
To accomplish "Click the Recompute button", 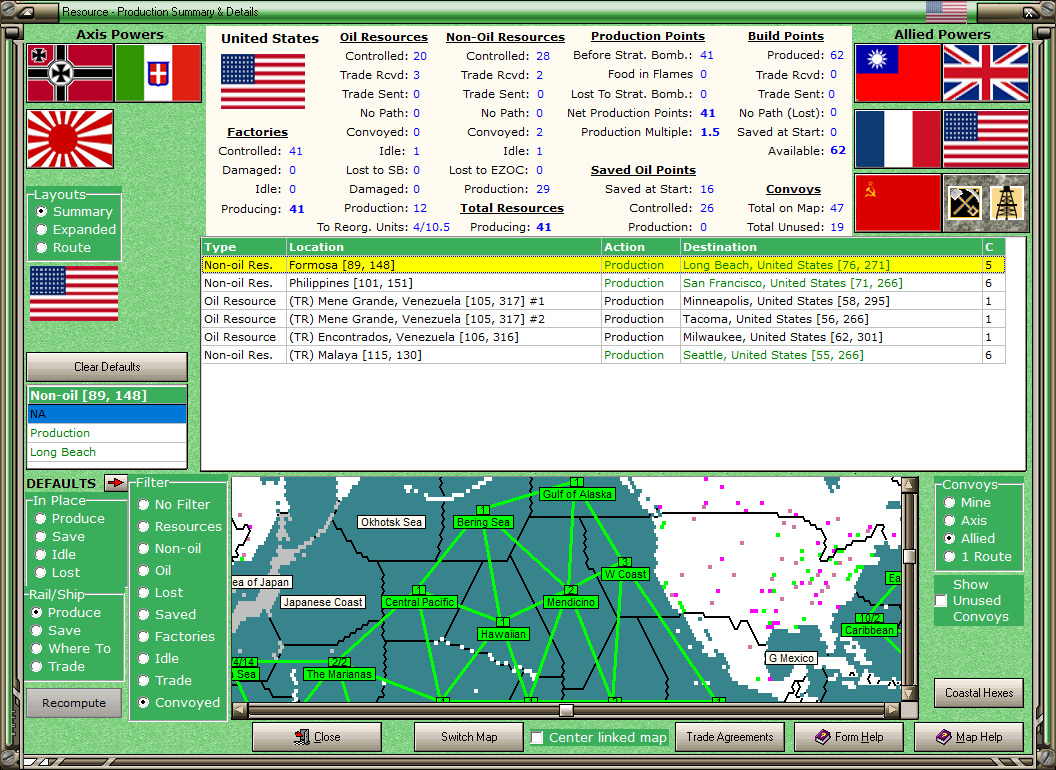I will pos(74,703).
